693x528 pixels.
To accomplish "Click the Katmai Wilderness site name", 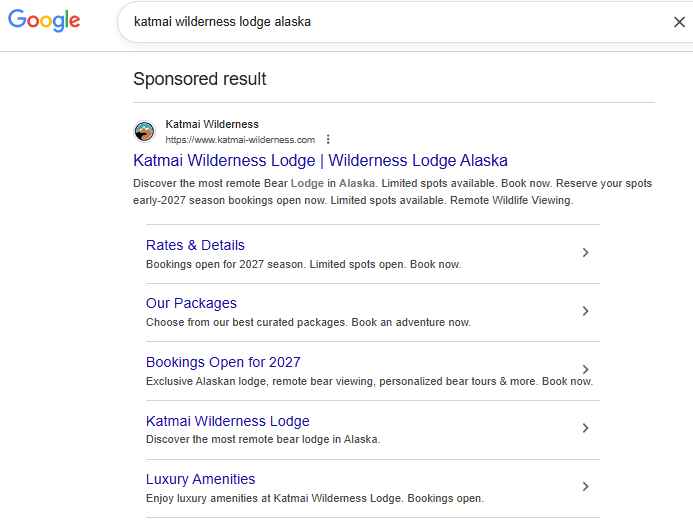I will pos(212,124).
